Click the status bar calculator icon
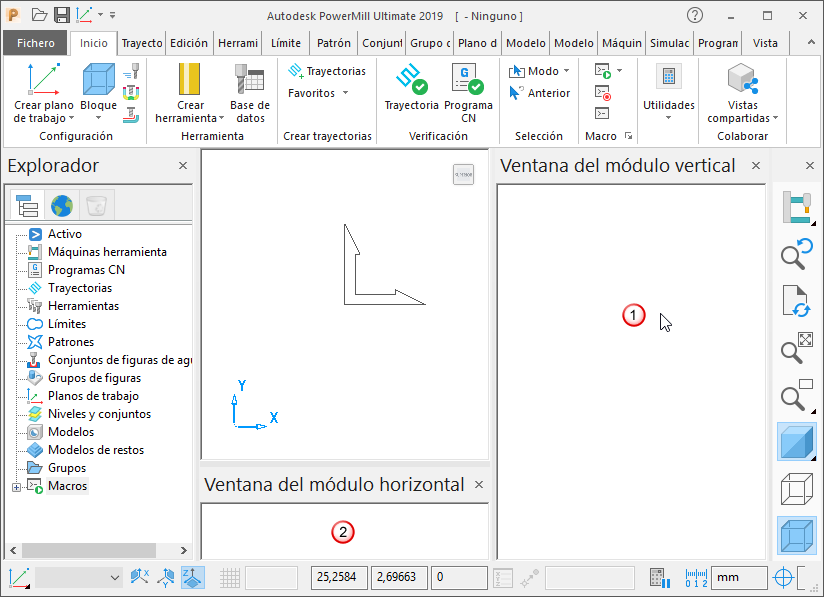Image resolution: width=824 pixels, height=597 pixels. [x=660, y=578]
